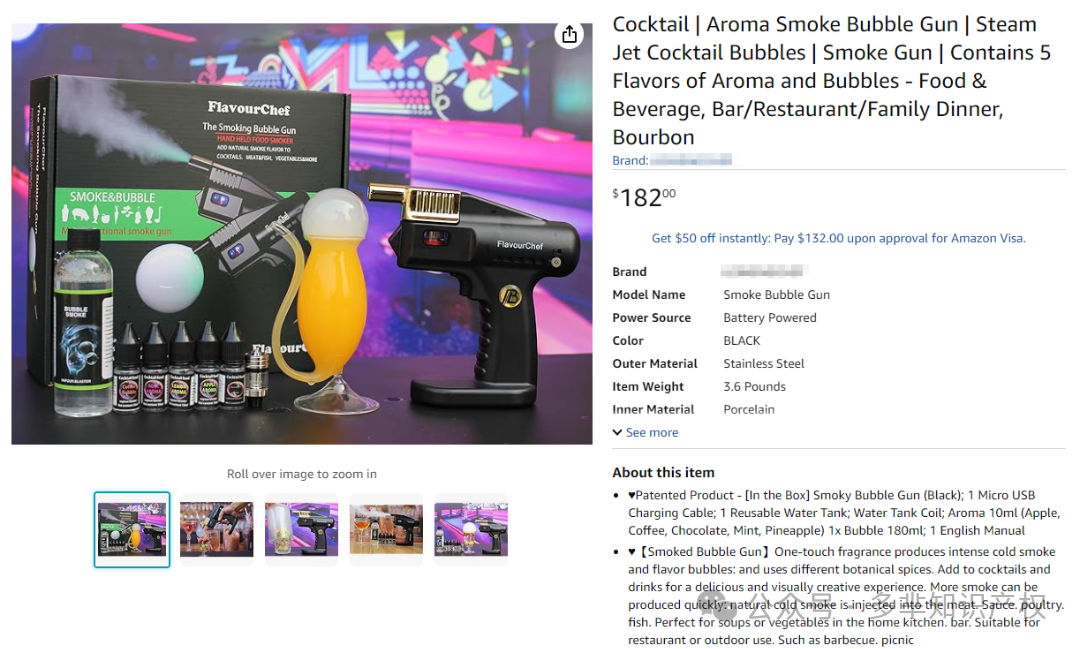Viewport: 1080px width, 649px height.
Task: Click the Brand link under the title
Action: [x=672, y=161]
